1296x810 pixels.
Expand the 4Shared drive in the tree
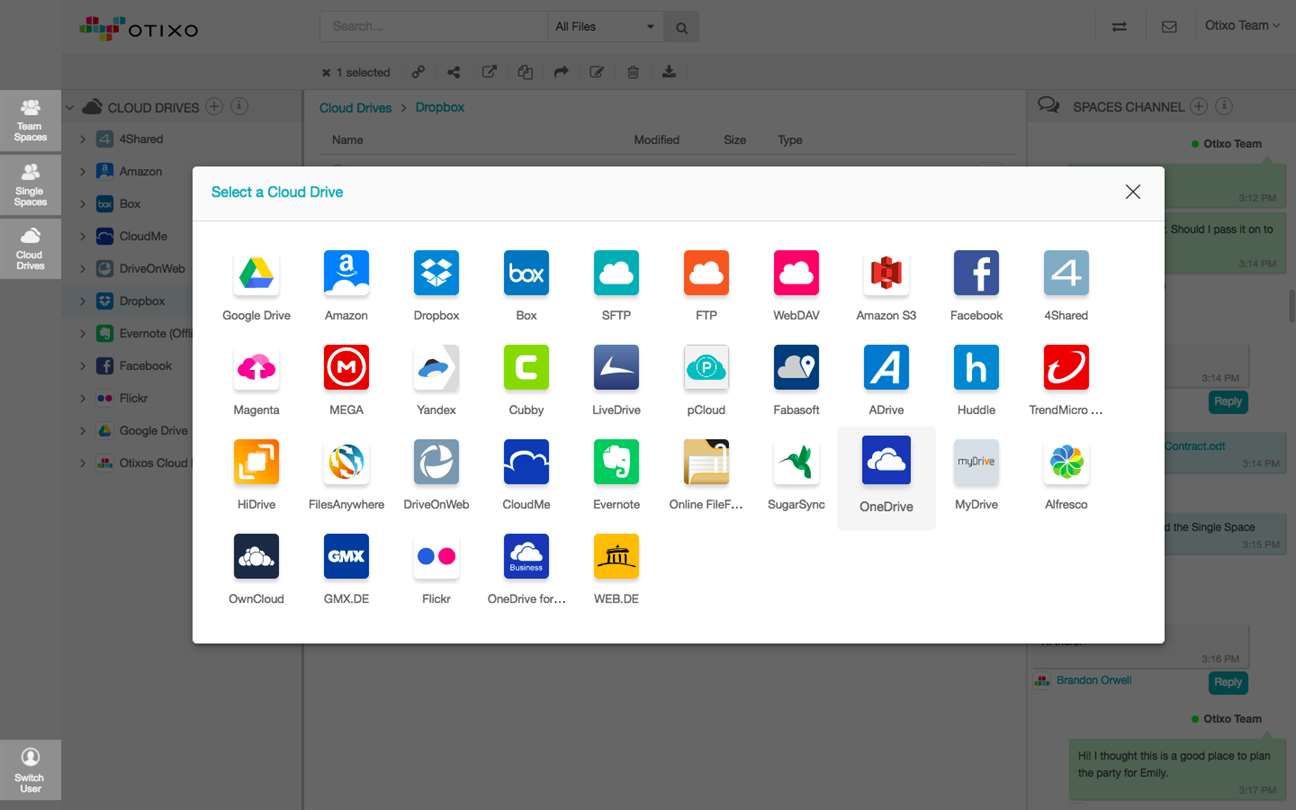[82, 140]
